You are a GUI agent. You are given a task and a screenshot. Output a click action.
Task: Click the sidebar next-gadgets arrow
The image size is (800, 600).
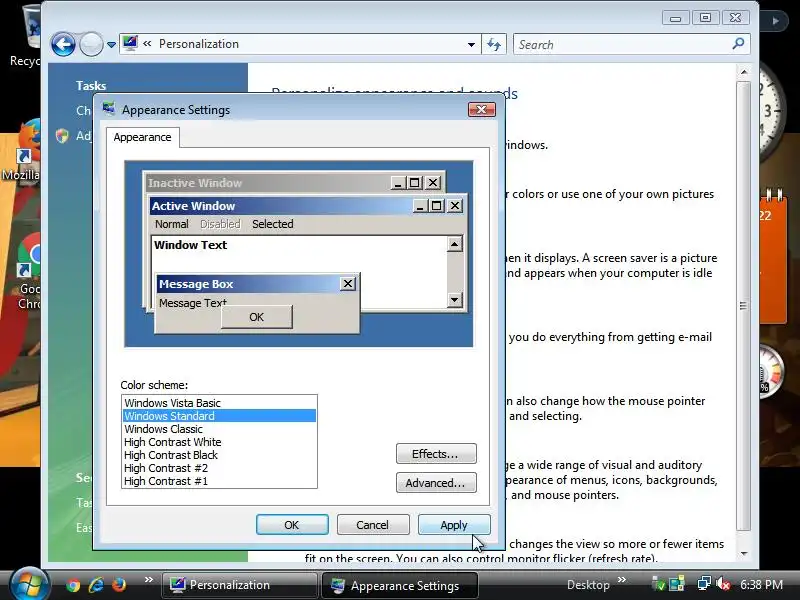776,21
